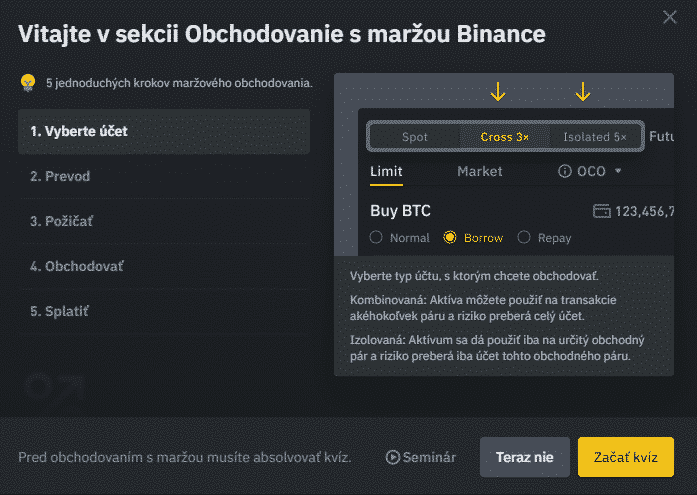Switch to the Cross 3× tab
This screenshot has height=495, width=697.
point(504,136)
